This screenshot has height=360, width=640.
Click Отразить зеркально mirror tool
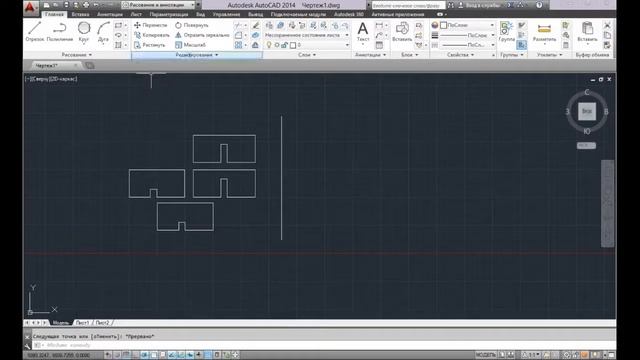click(202, 35)
